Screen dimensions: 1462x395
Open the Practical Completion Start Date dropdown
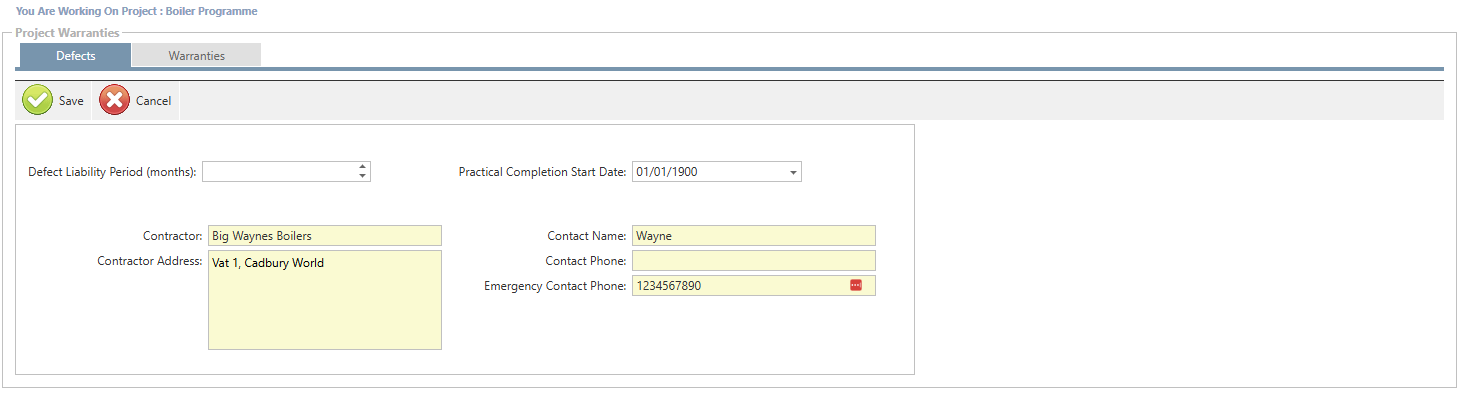pos(793,172)
